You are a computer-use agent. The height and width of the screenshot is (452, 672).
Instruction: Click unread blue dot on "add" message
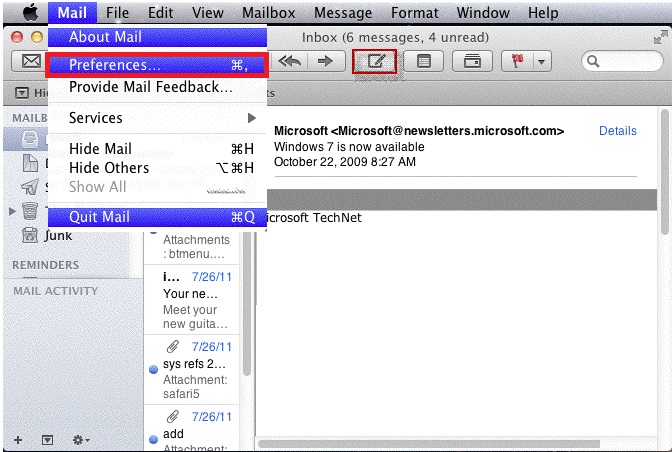click(x=153, y=439)
